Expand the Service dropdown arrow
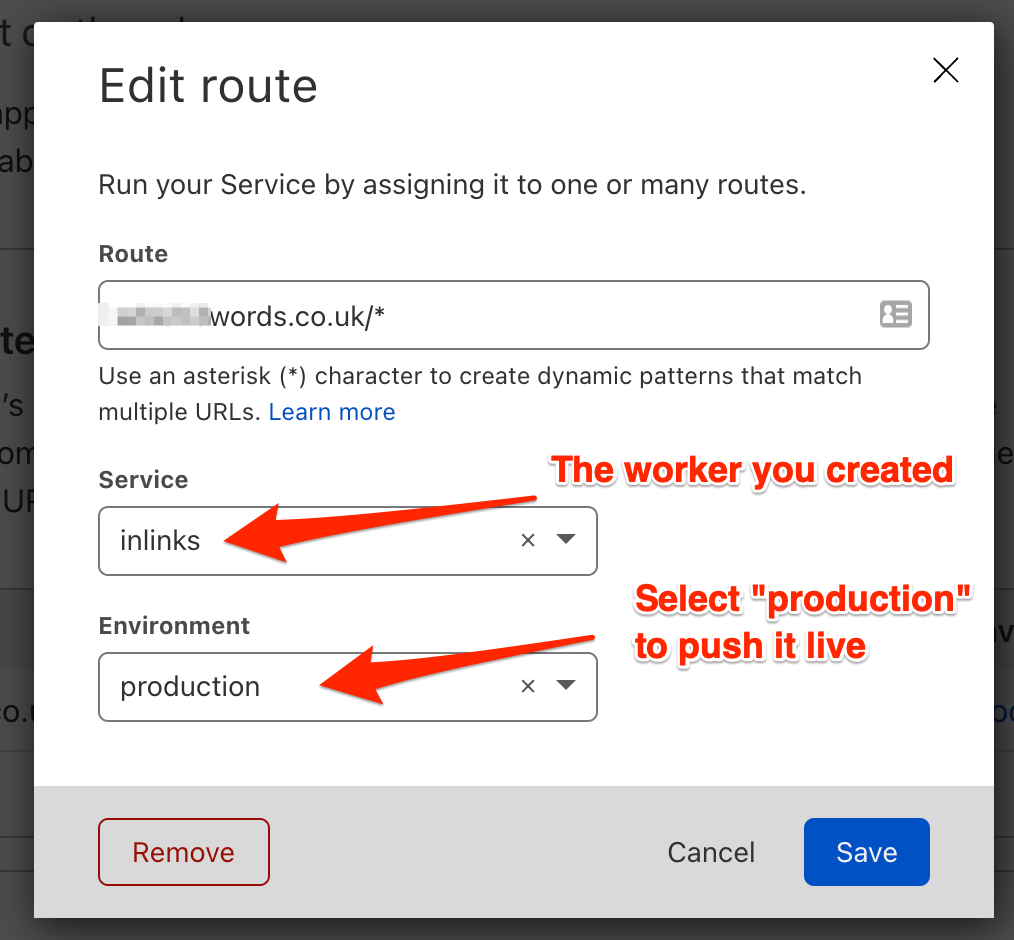Image resolution: width=1014 pixels, height=940 pixels. [x=566, y=539]
